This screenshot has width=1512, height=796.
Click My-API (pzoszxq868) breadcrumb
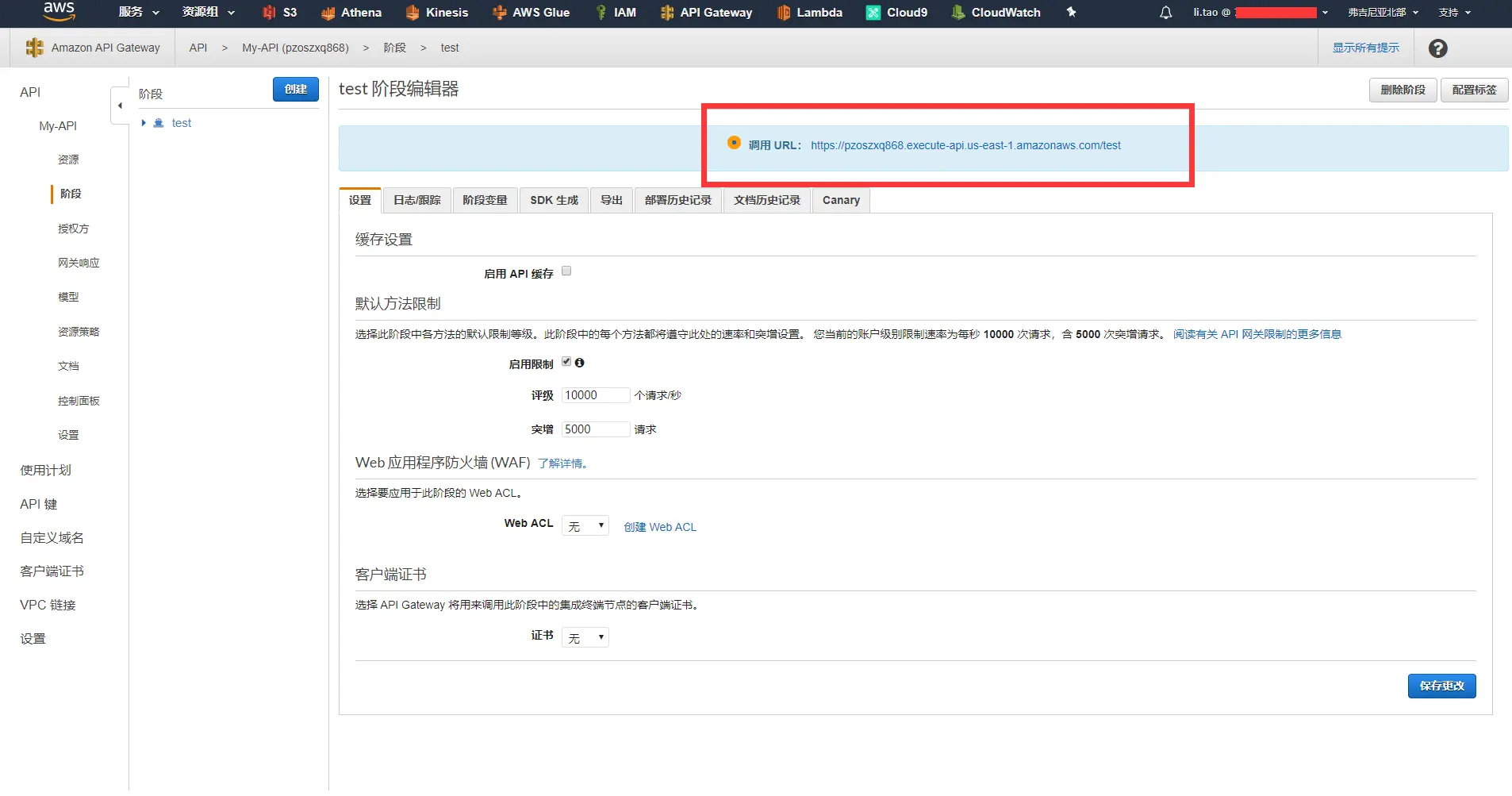[295, 48]
